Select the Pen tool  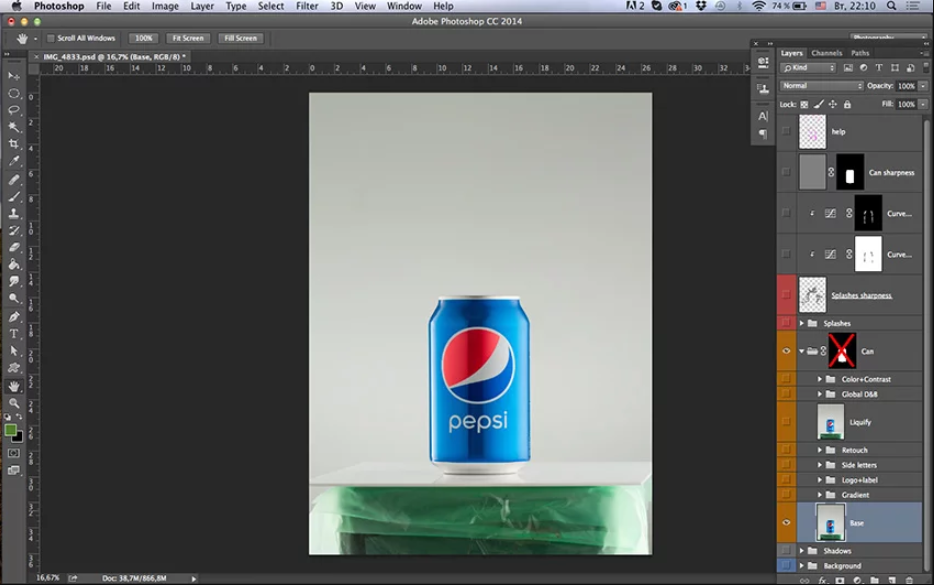[14, 317]
